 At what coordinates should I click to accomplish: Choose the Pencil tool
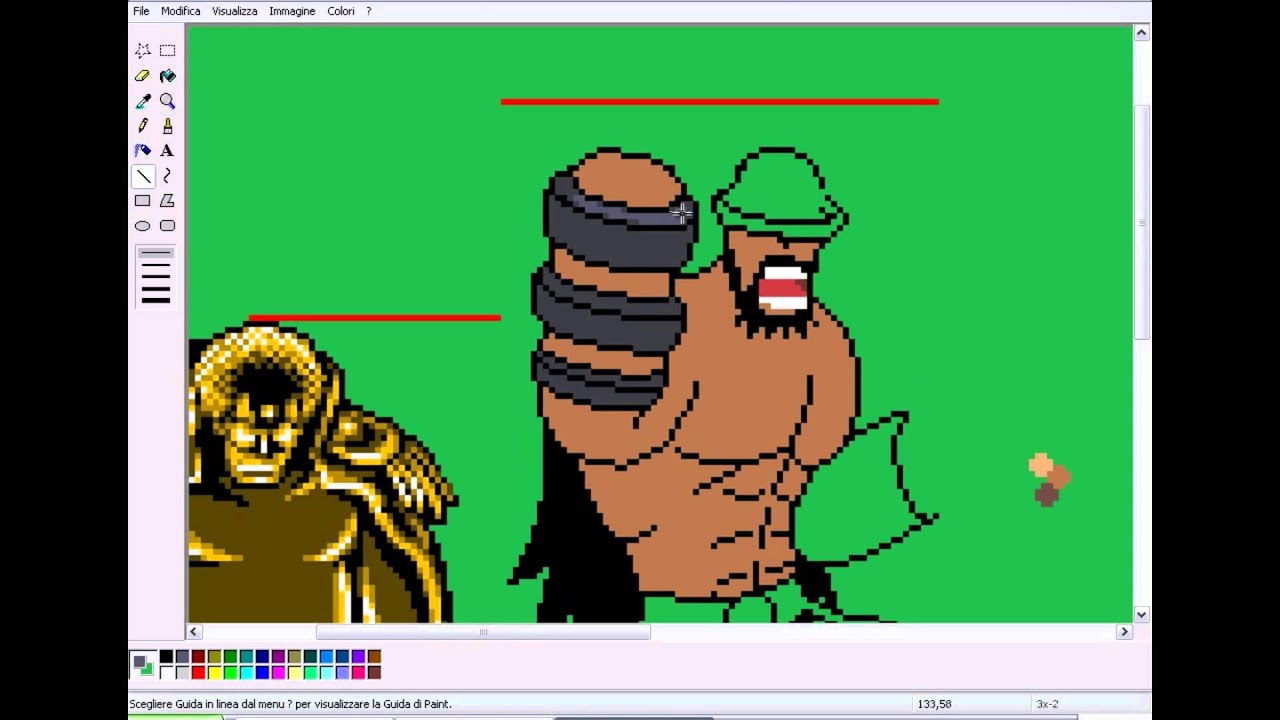143,125
